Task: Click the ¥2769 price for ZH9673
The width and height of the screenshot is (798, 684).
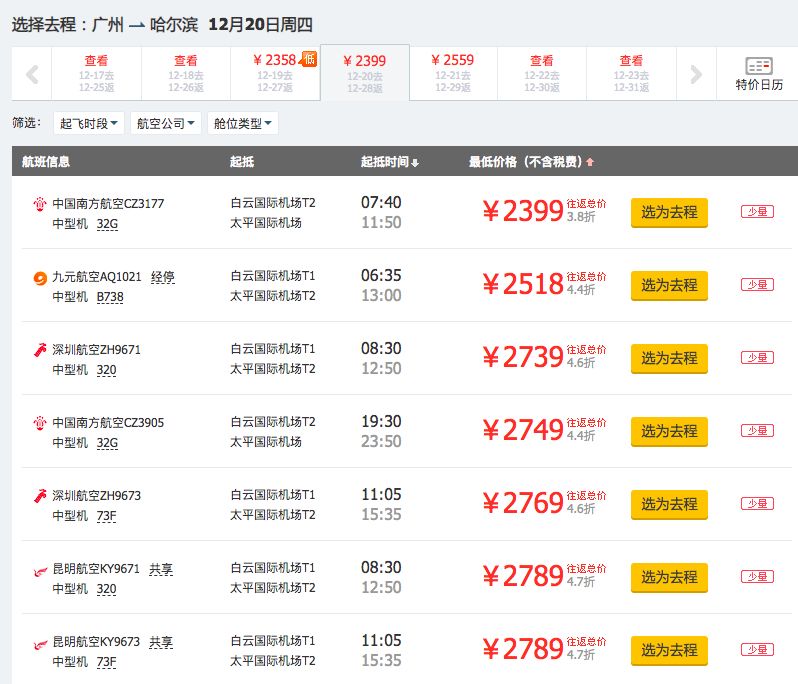Action: click(523, 503)
